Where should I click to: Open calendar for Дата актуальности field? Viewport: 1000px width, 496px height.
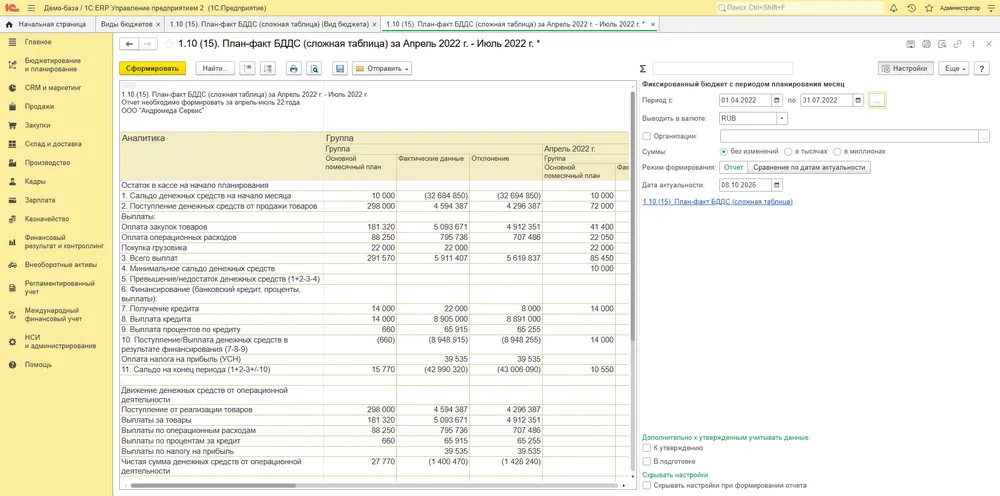[x=776, y=185]
